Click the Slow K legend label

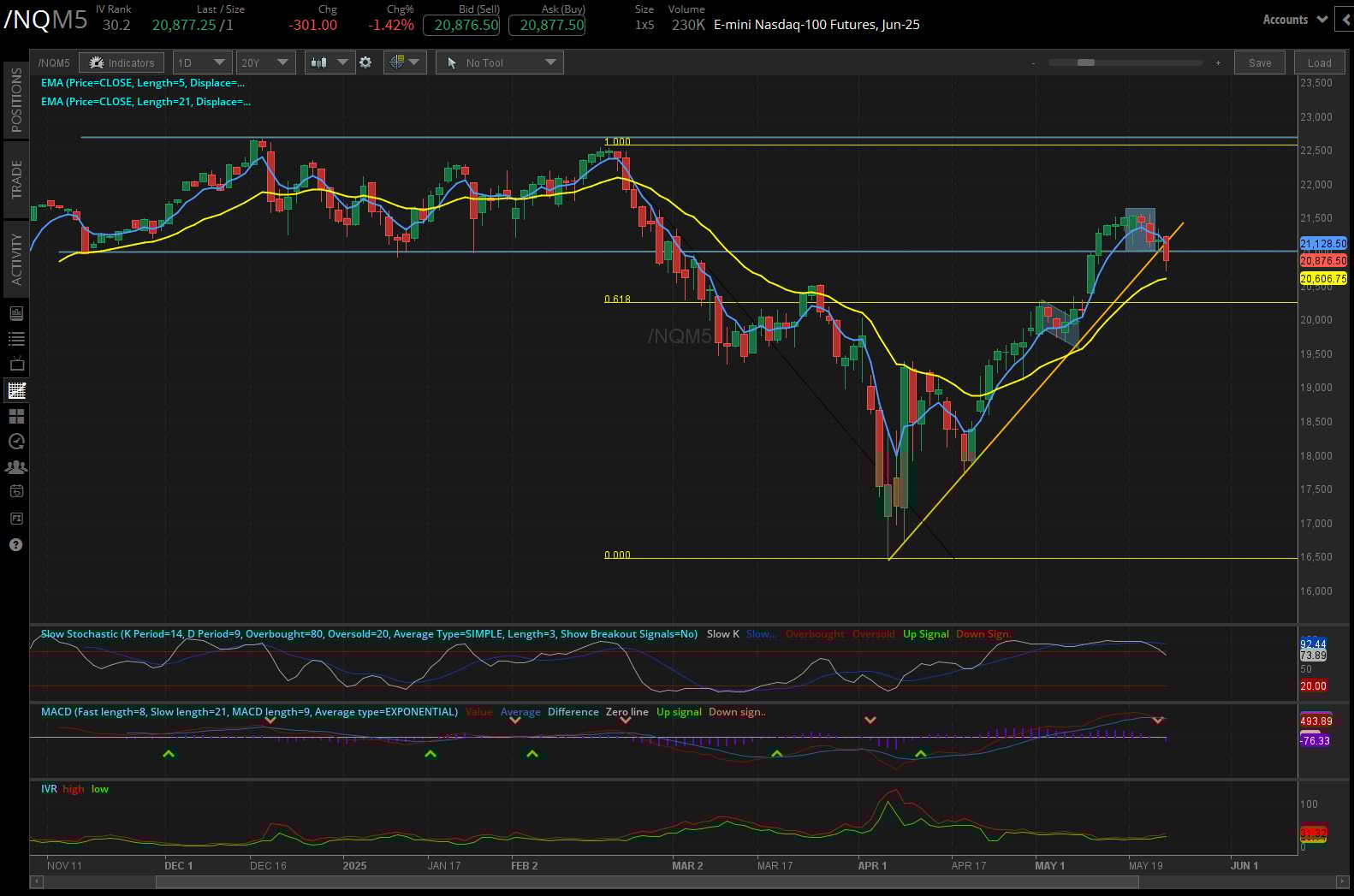722,634
